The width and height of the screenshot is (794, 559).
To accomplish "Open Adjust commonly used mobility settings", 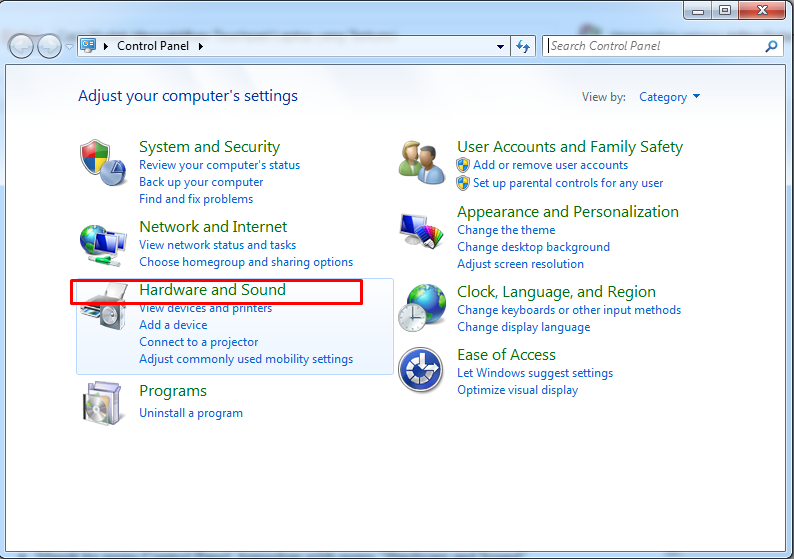I will (x=246, y=360).
